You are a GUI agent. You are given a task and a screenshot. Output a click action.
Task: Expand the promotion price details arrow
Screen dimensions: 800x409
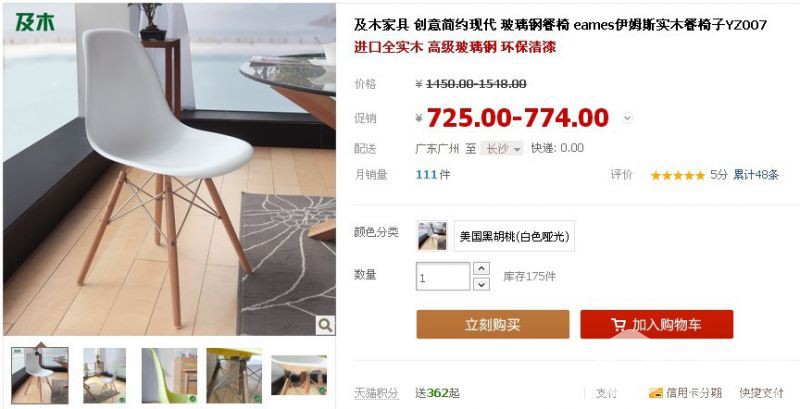point(628,118)
